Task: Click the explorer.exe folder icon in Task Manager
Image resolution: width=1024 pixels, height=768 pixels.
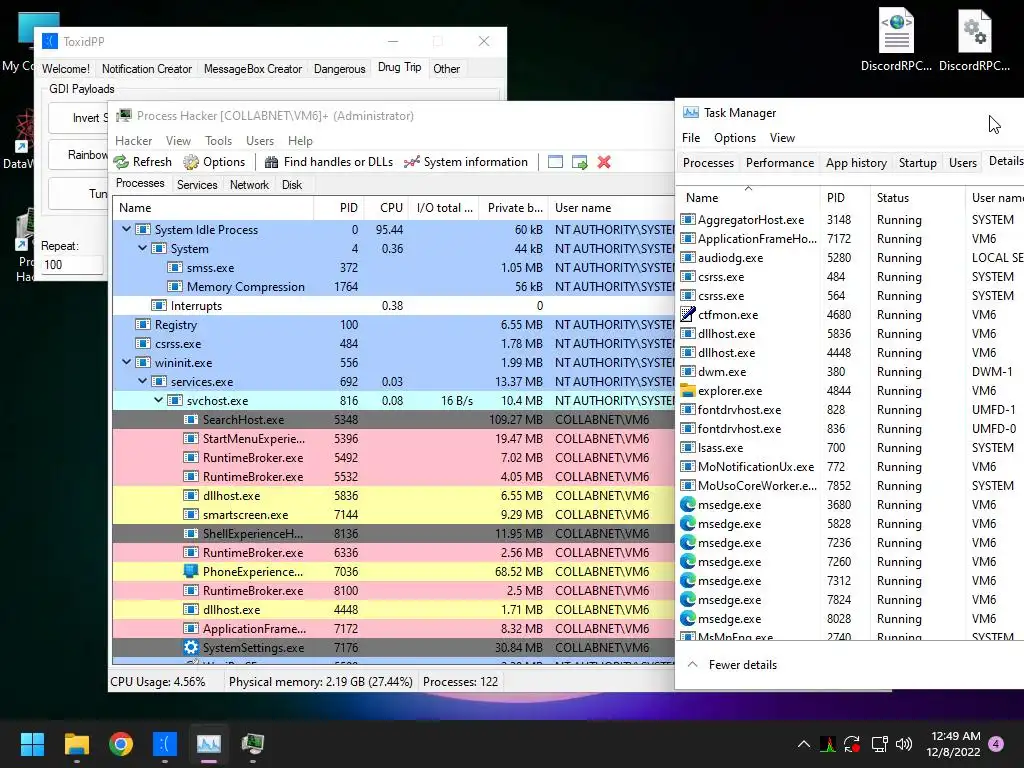Action: tap(688, 391)
